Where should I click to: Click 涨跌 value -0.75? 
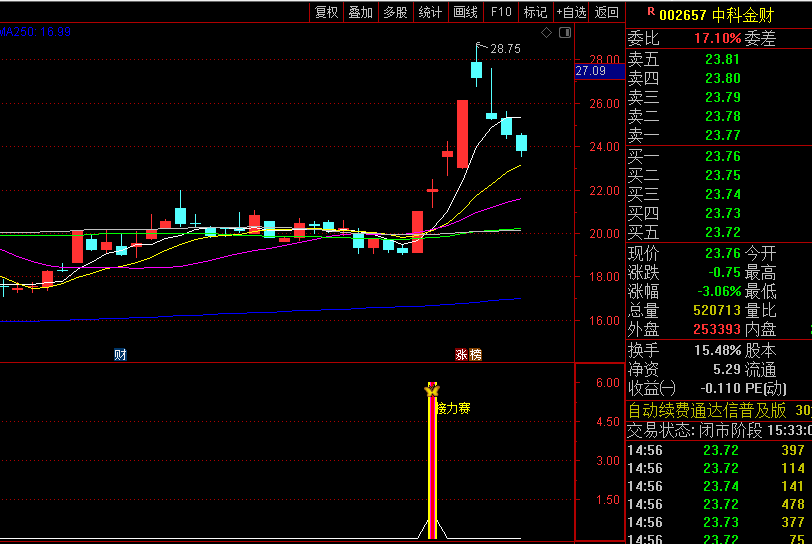click(724, 272)
